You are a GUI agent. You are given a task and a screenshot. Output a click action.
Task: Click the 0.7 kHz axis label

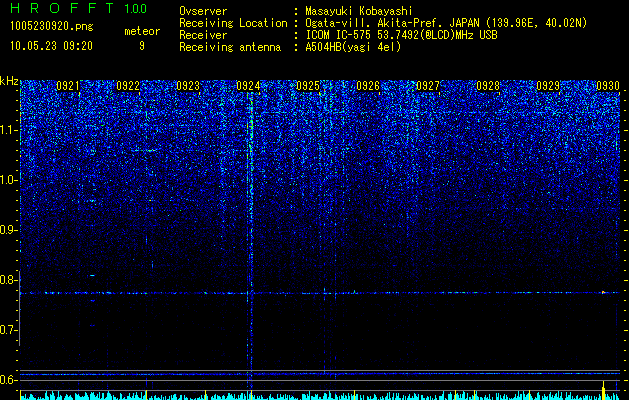(9, 330)
